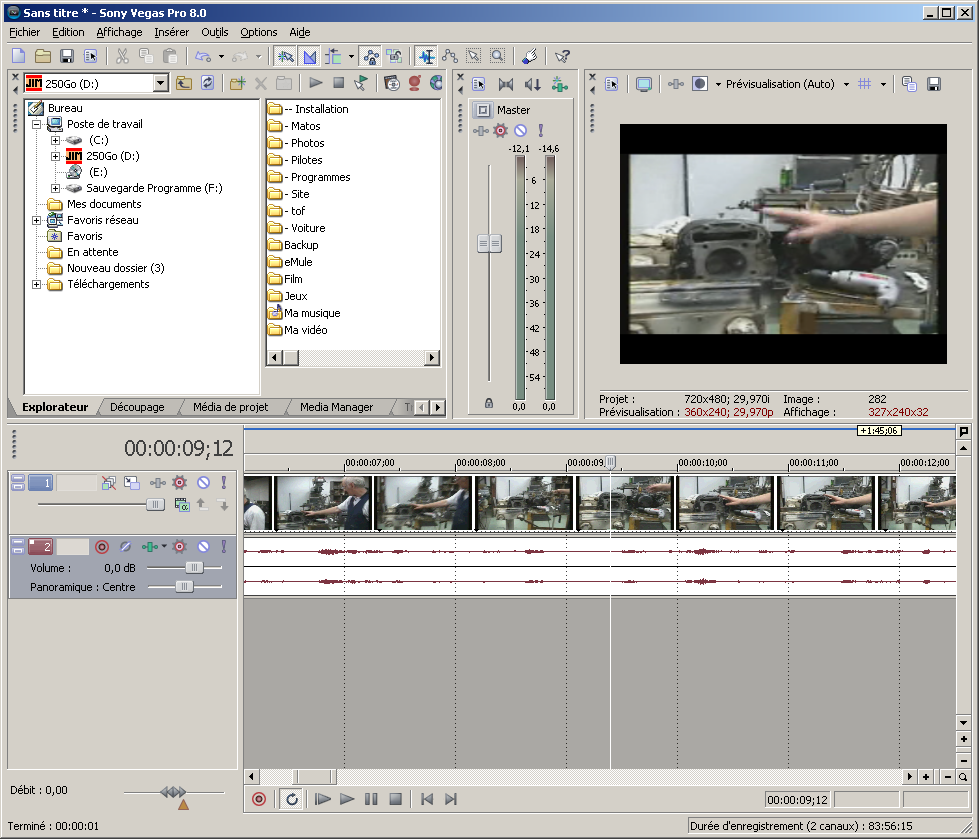Click the Get Media from the Web icon
979x839 pixels.
[x=436, y=83]
